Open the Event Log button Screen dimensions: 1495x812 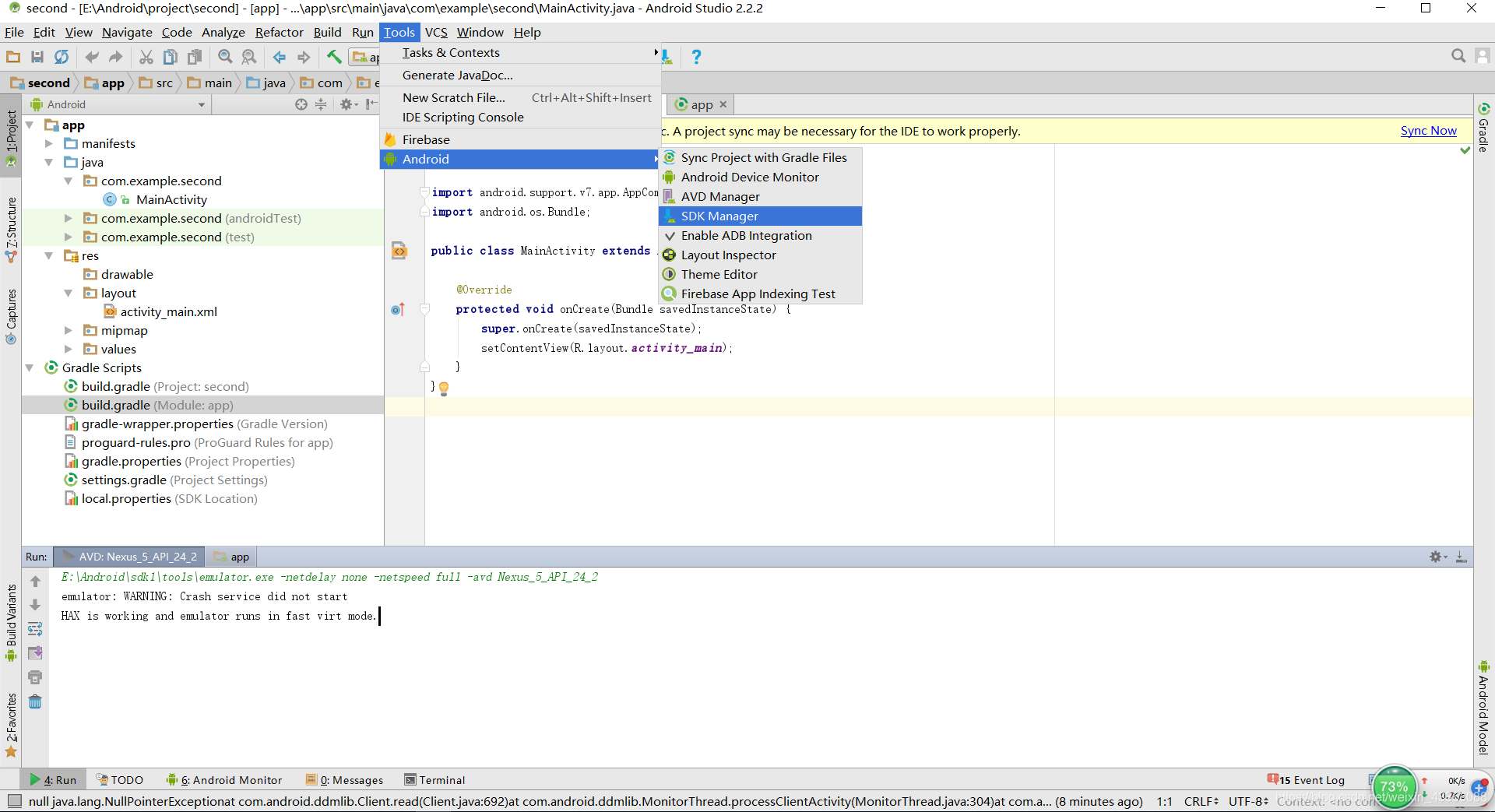1306,780
